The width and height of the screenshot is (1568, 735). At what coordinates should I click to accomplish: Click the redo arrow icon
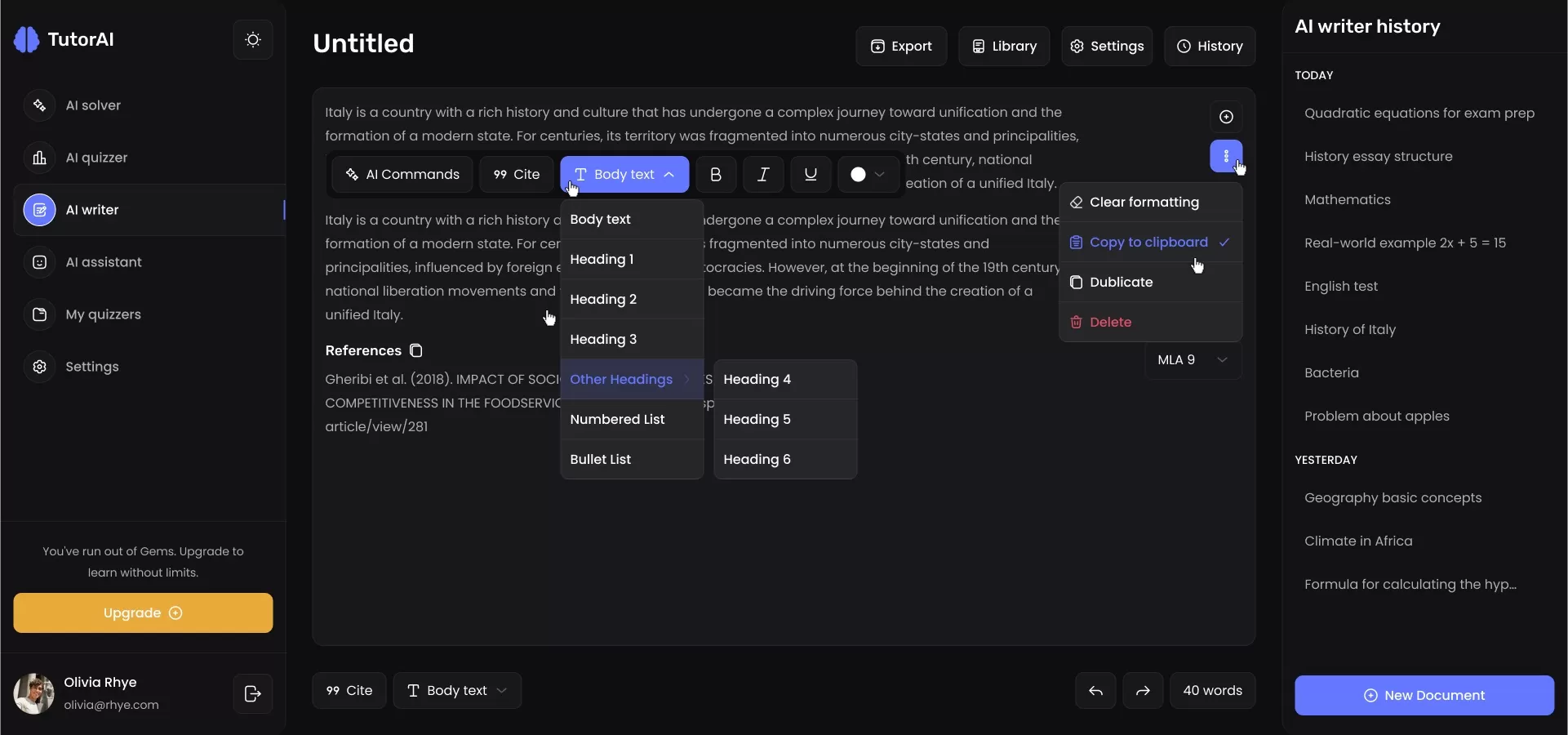click(1143, 691)
